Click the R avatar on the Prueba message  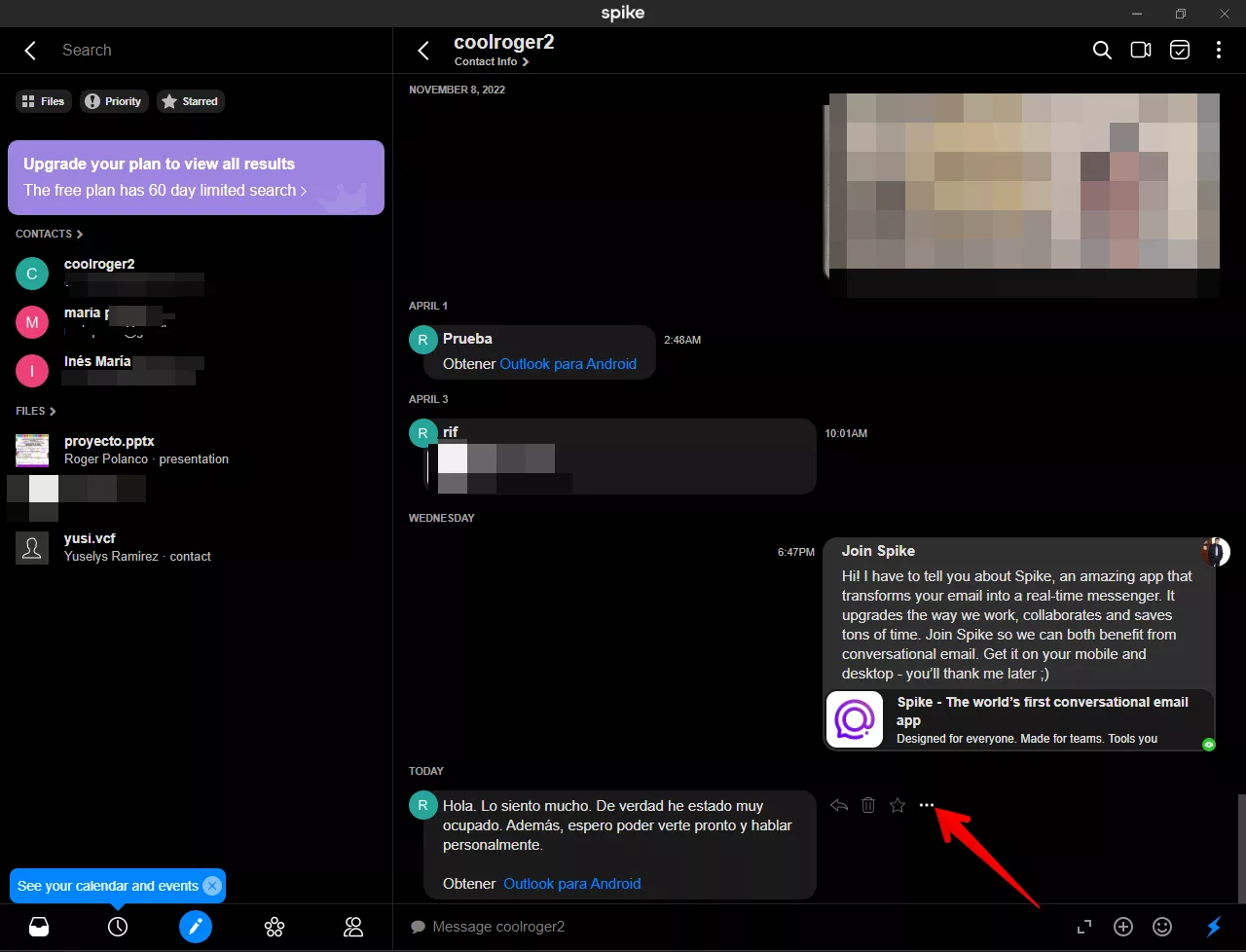[422, 339]
